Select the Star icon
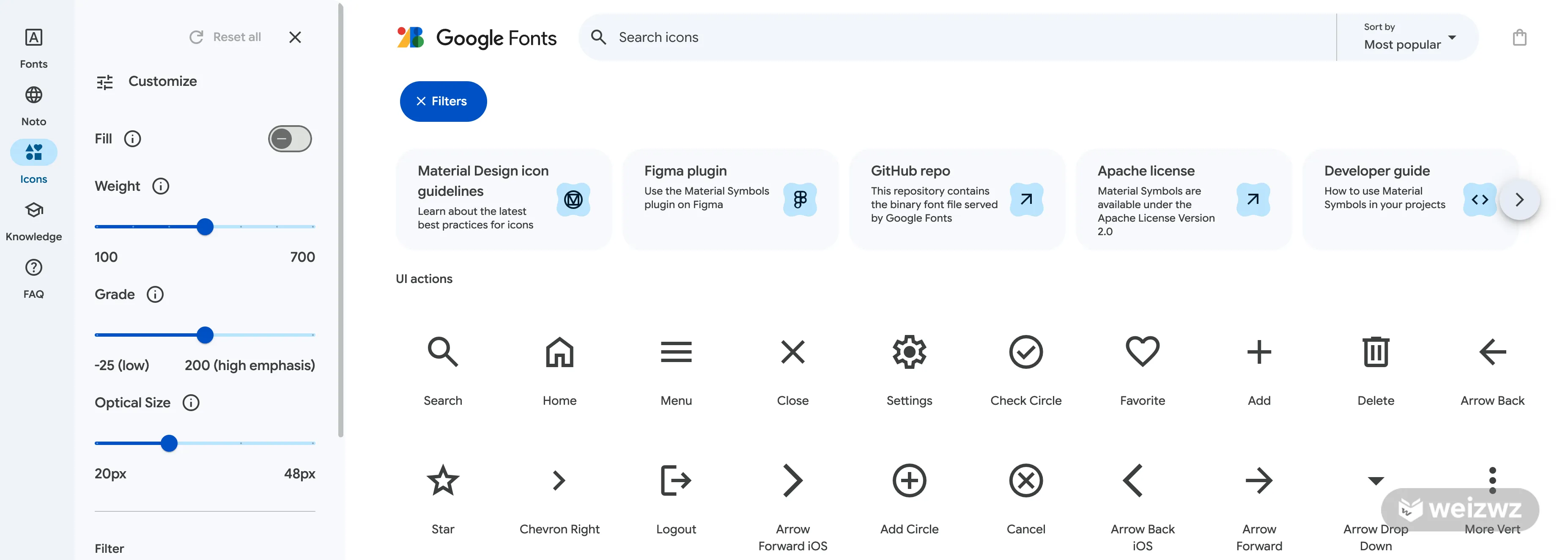 [442, 480]
